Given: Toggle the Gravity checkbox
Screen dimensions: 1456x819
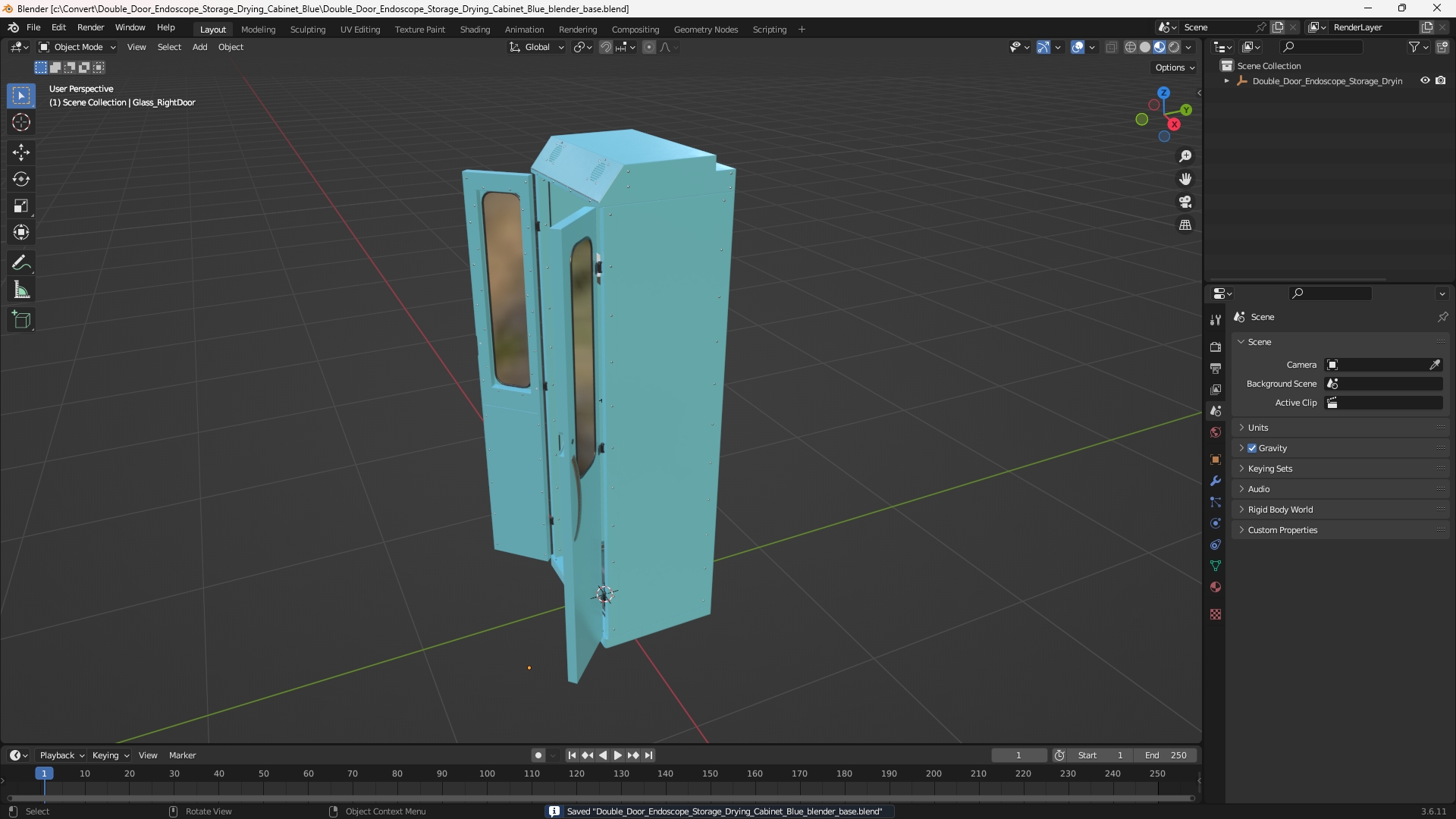Looking at the screenshot, I should click(x=1252, y=448).
